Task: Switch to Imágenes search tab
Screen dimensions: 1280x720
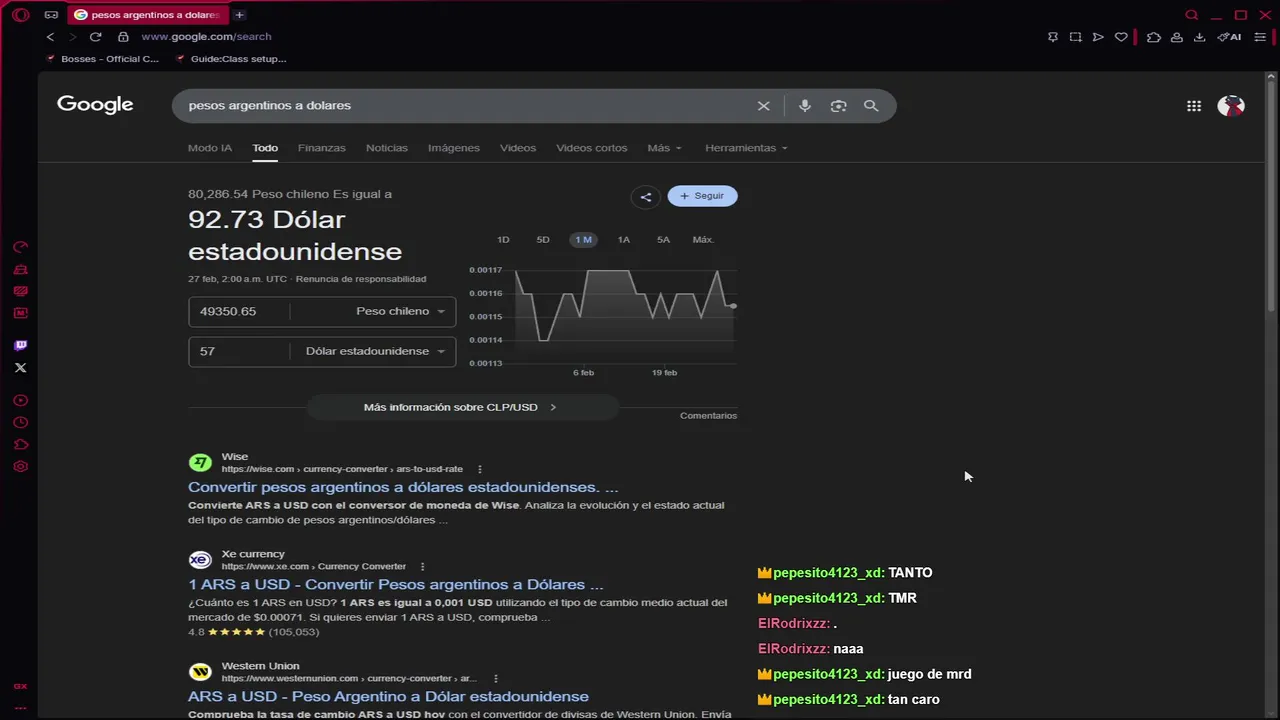Action: [454, 148]
